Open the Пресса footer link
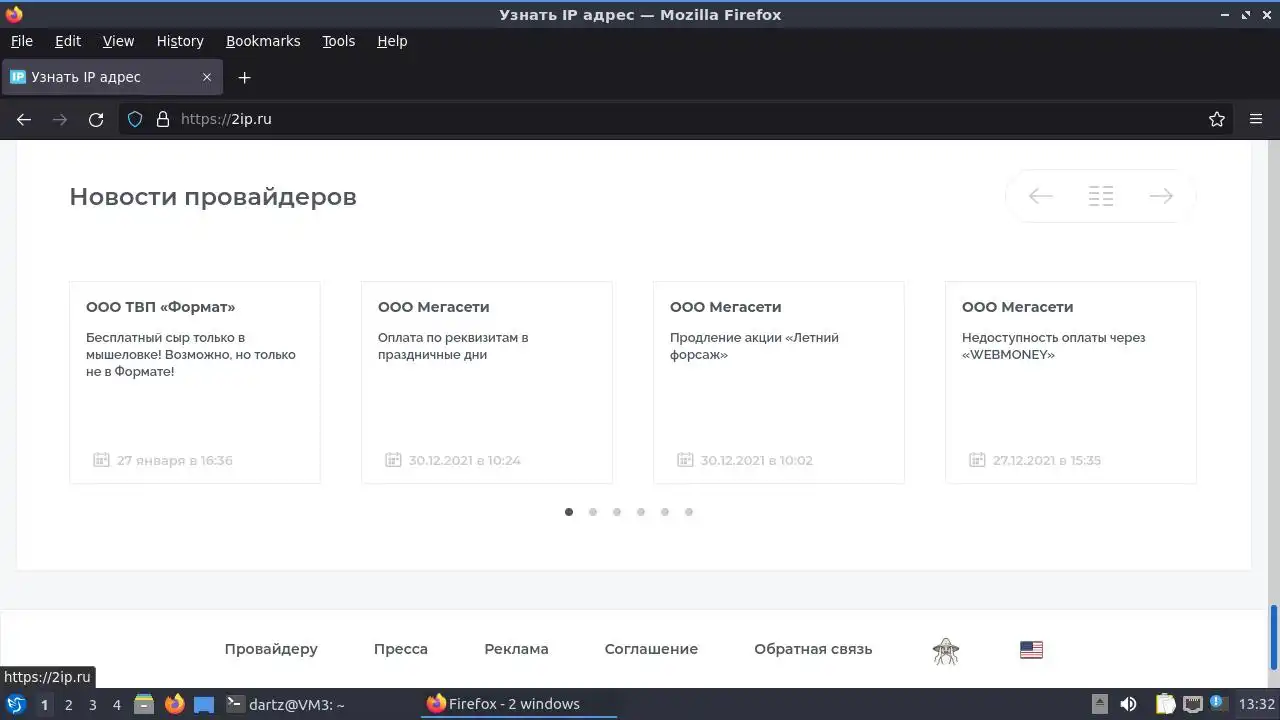The width and height of the screenshot is (1280, 720). pyautogui.click(x=401, y=649)
